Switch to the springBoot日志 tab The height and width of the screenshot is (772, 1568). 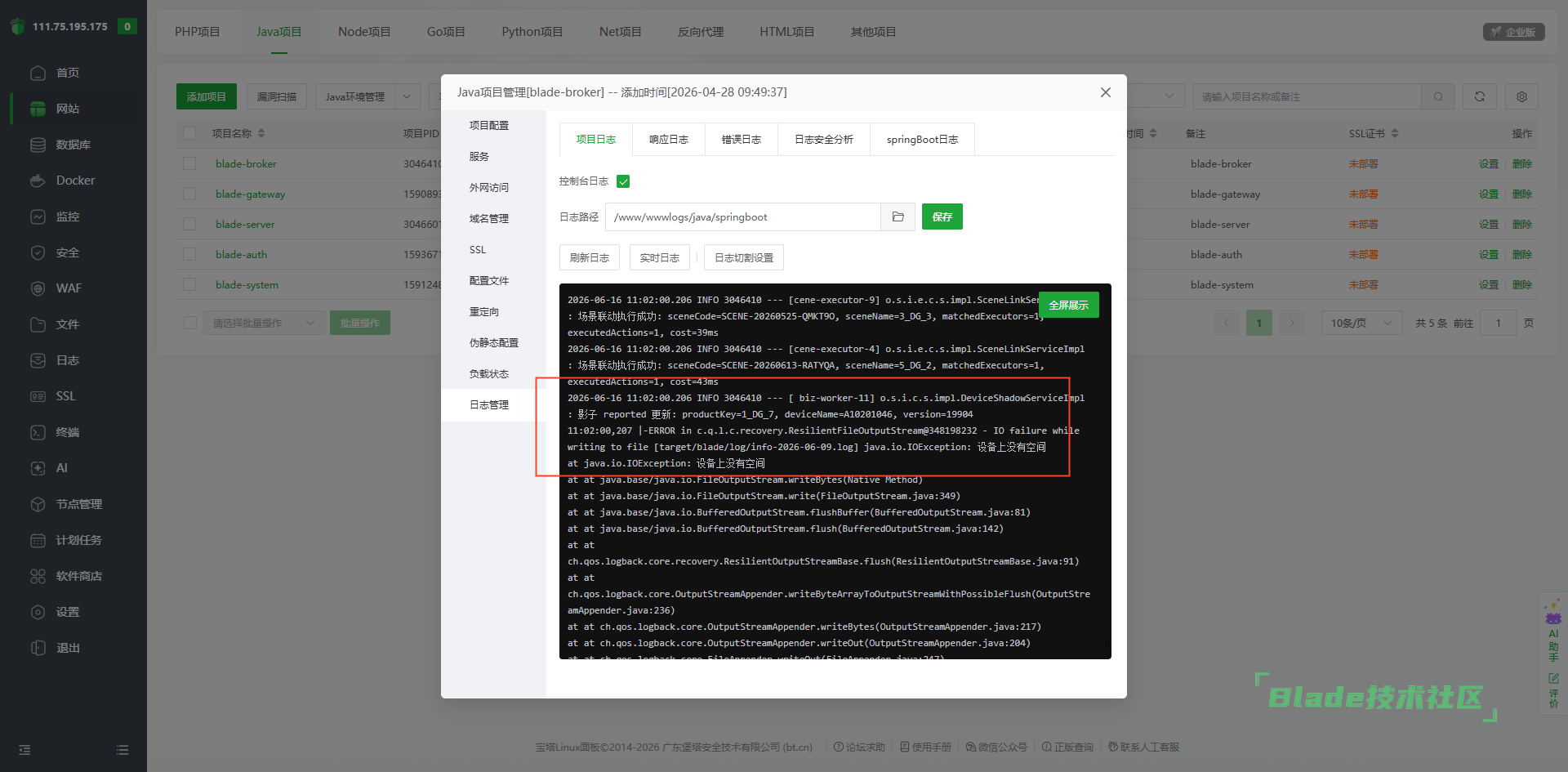coord(923,140)
